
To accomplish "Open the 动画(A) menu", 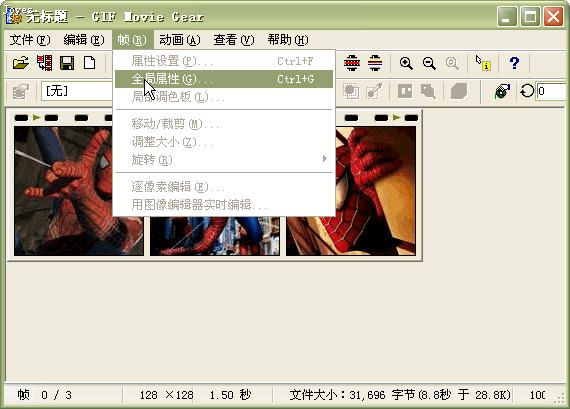I will 180,40.
